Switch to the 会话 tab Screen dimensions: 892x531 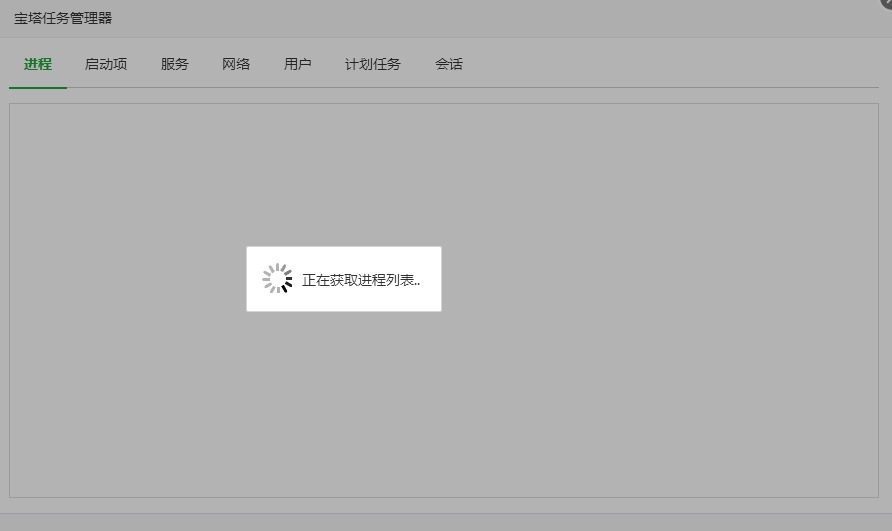(x=449, y=64)
